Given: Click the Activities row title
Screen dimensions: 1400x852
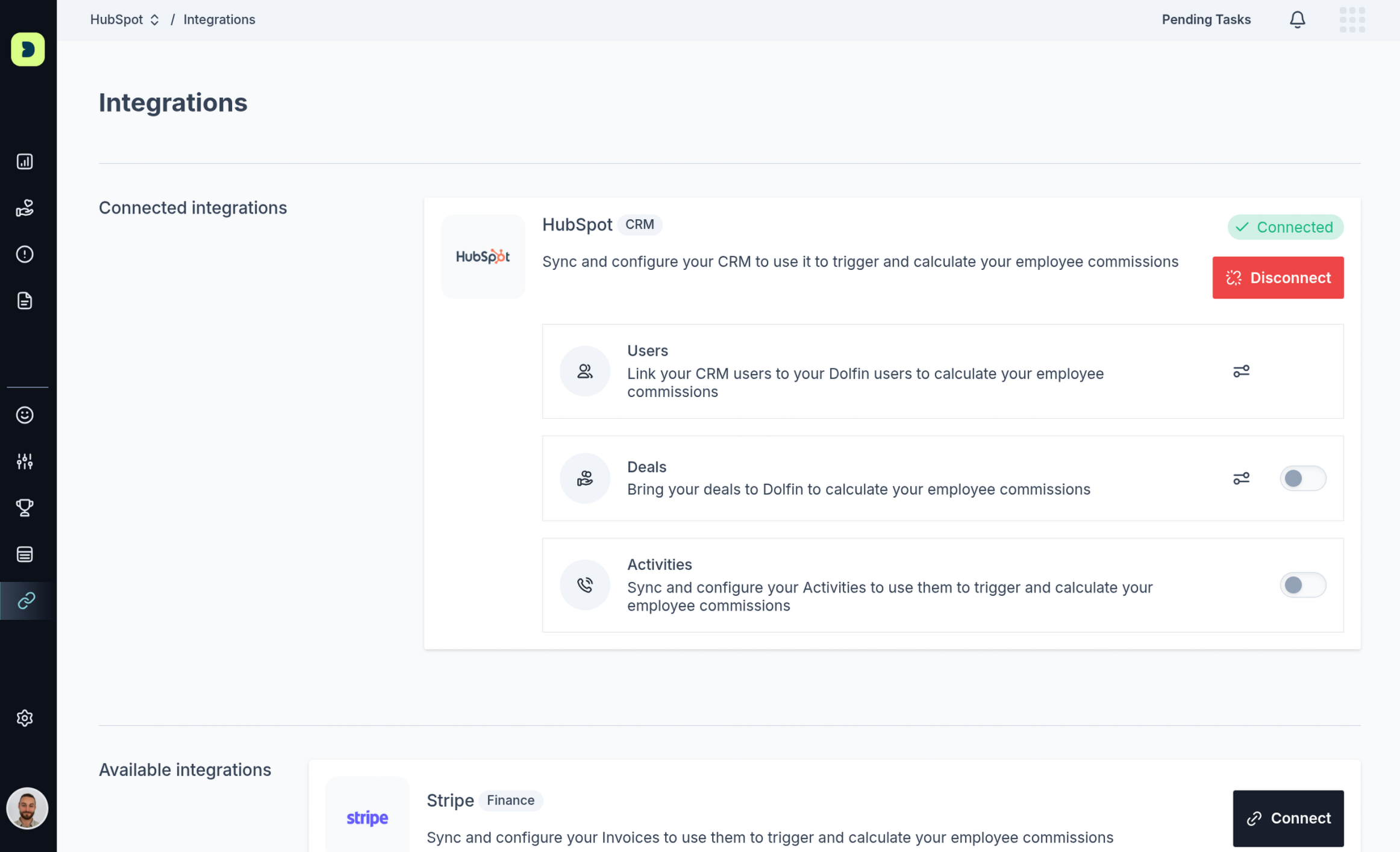Looking at the screenshot, I should click(660, 565).
